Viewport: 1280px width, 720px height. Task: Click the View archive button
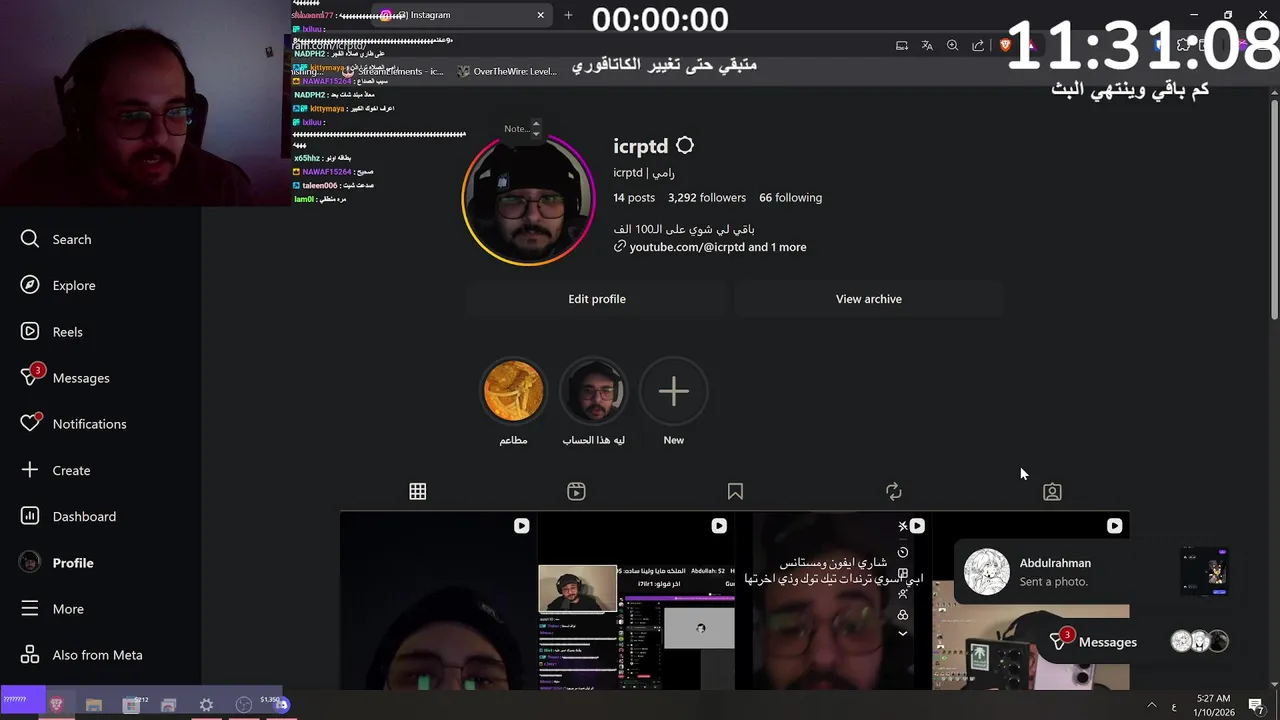[x=869, y=299]
